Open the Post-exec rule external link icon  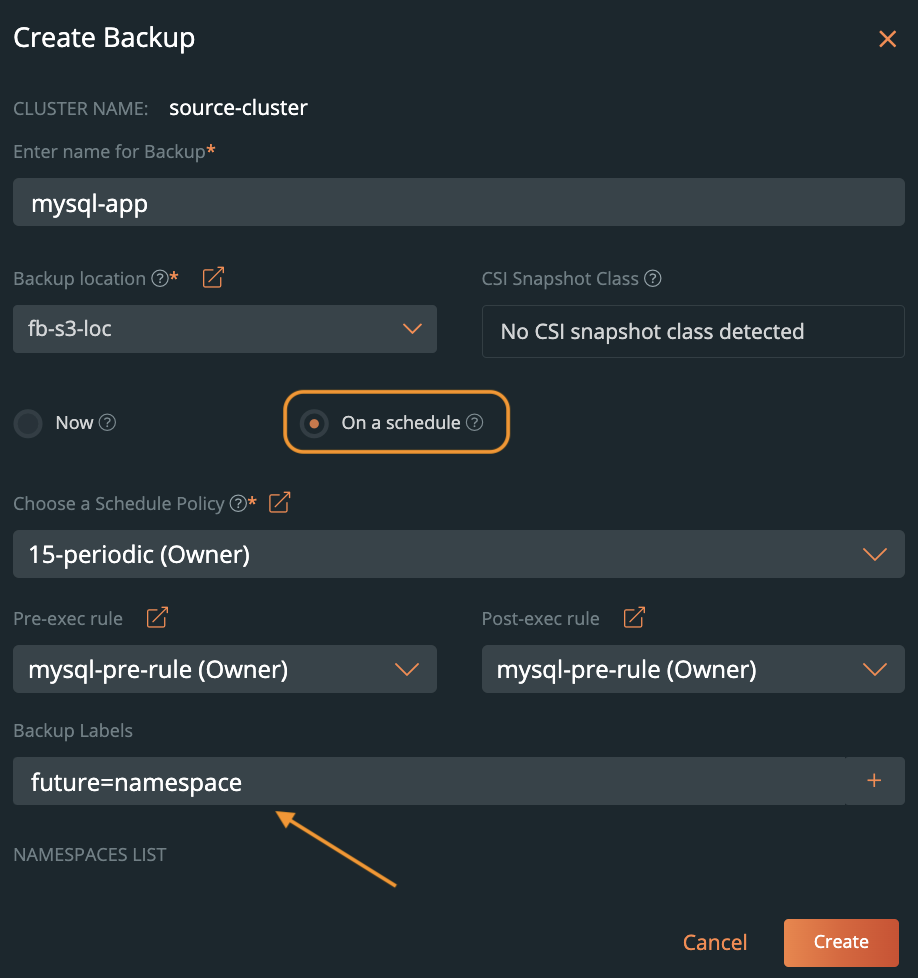click(x=634, y=618)
